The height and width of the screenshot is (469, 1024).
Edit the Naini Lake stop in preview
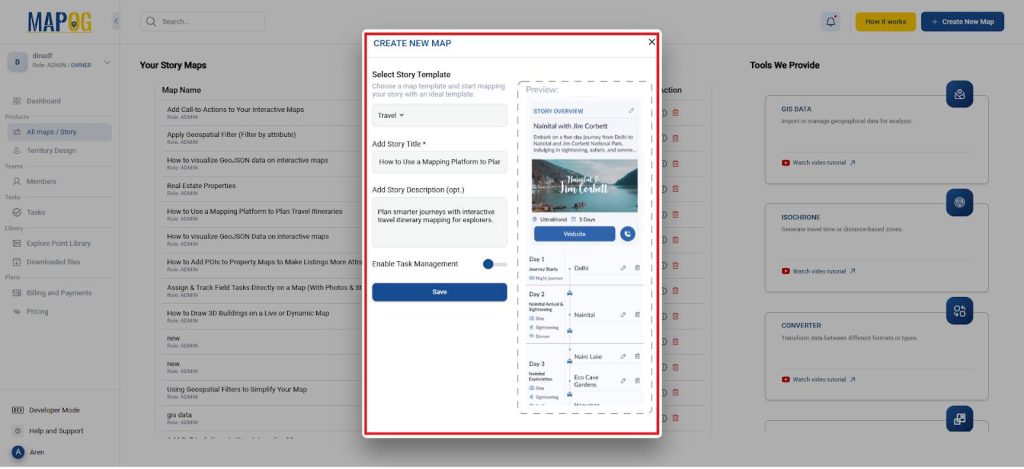tap(623, 357)
